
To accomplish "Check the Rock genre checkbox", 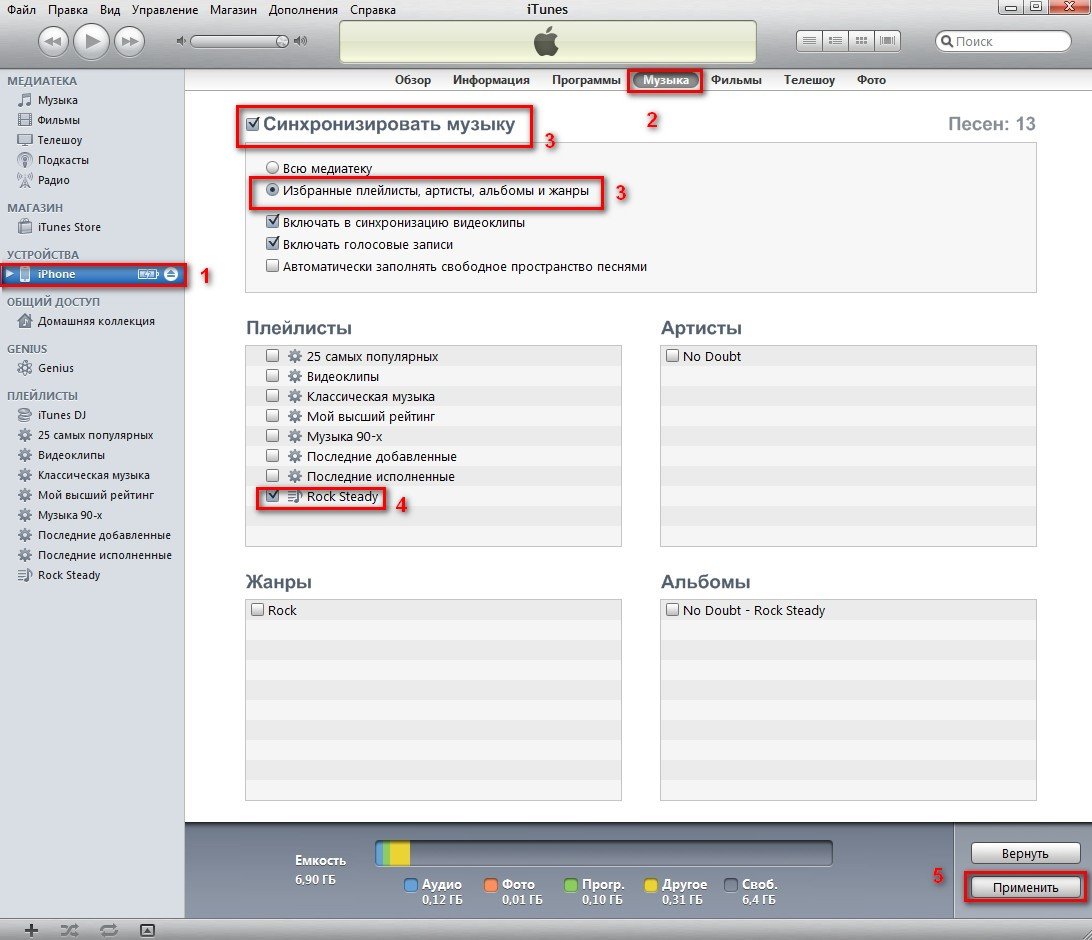I will tap(257, 610).
